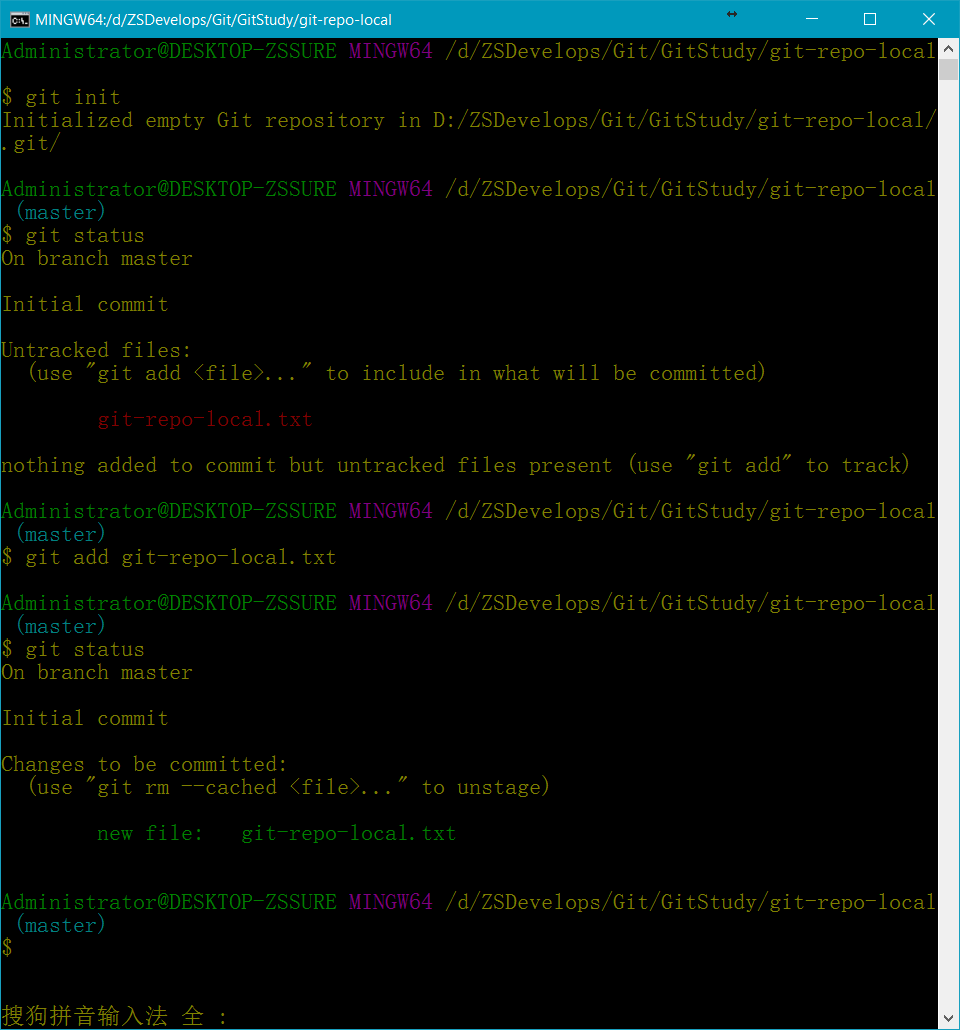960x1030 pixels.
Task: Click the double-headed arrow icon in title bar
Action: (x=731, y=16)
